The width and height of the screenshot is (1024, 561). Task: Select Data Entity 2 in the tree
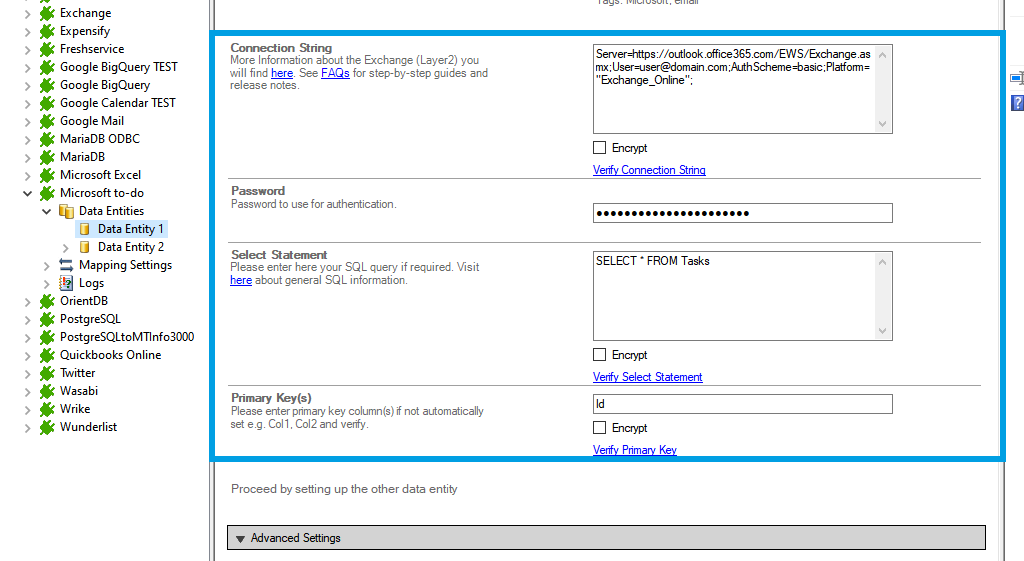pyautogui.click(x=131, y=247)
